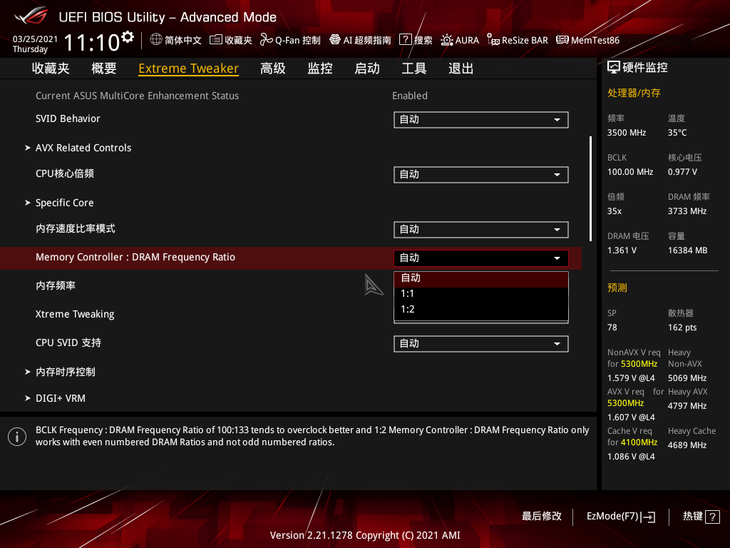This screenshot has height=548, width=730.
Task: Open the 收藏夹 favorites shortcut in top bar
Action: [231, 40]
